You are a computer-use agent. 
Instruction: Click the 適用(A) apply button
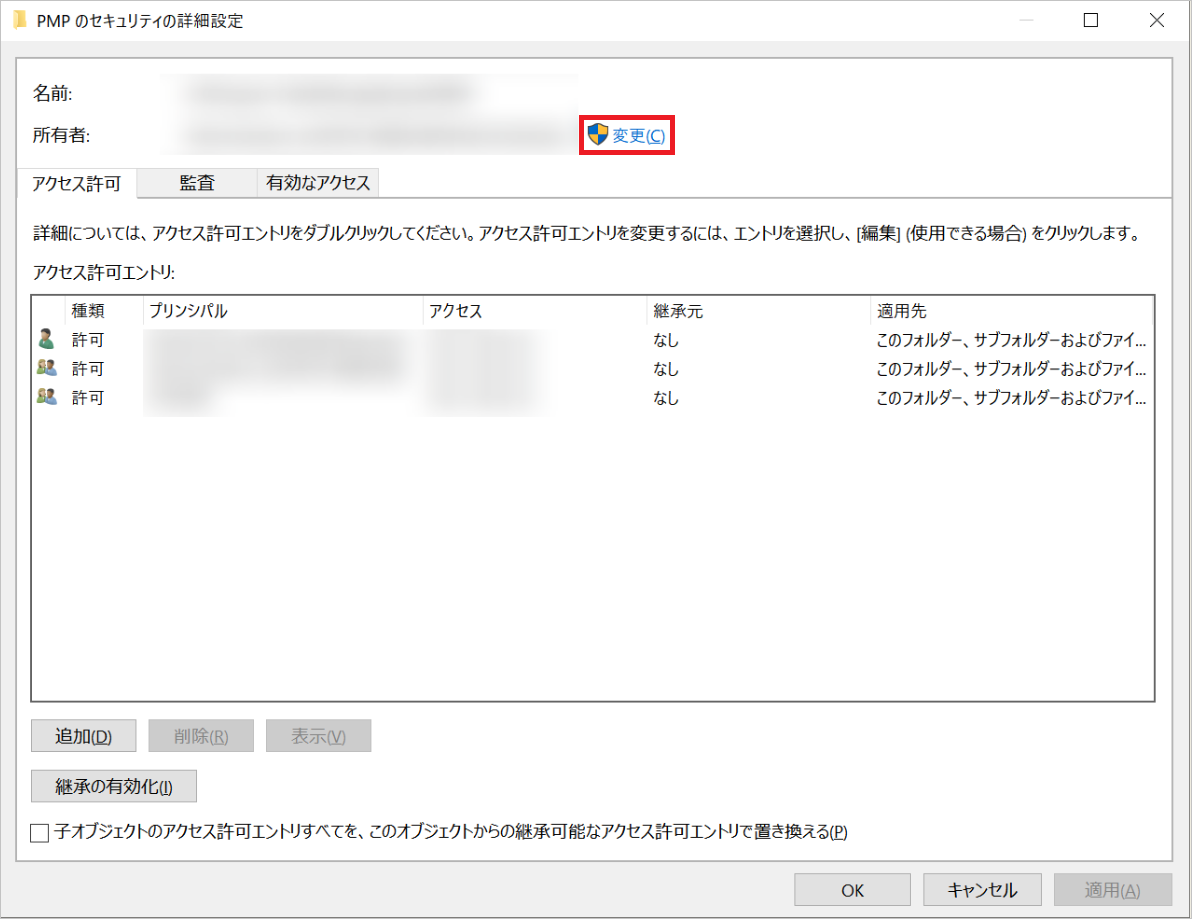(1112, 889)
